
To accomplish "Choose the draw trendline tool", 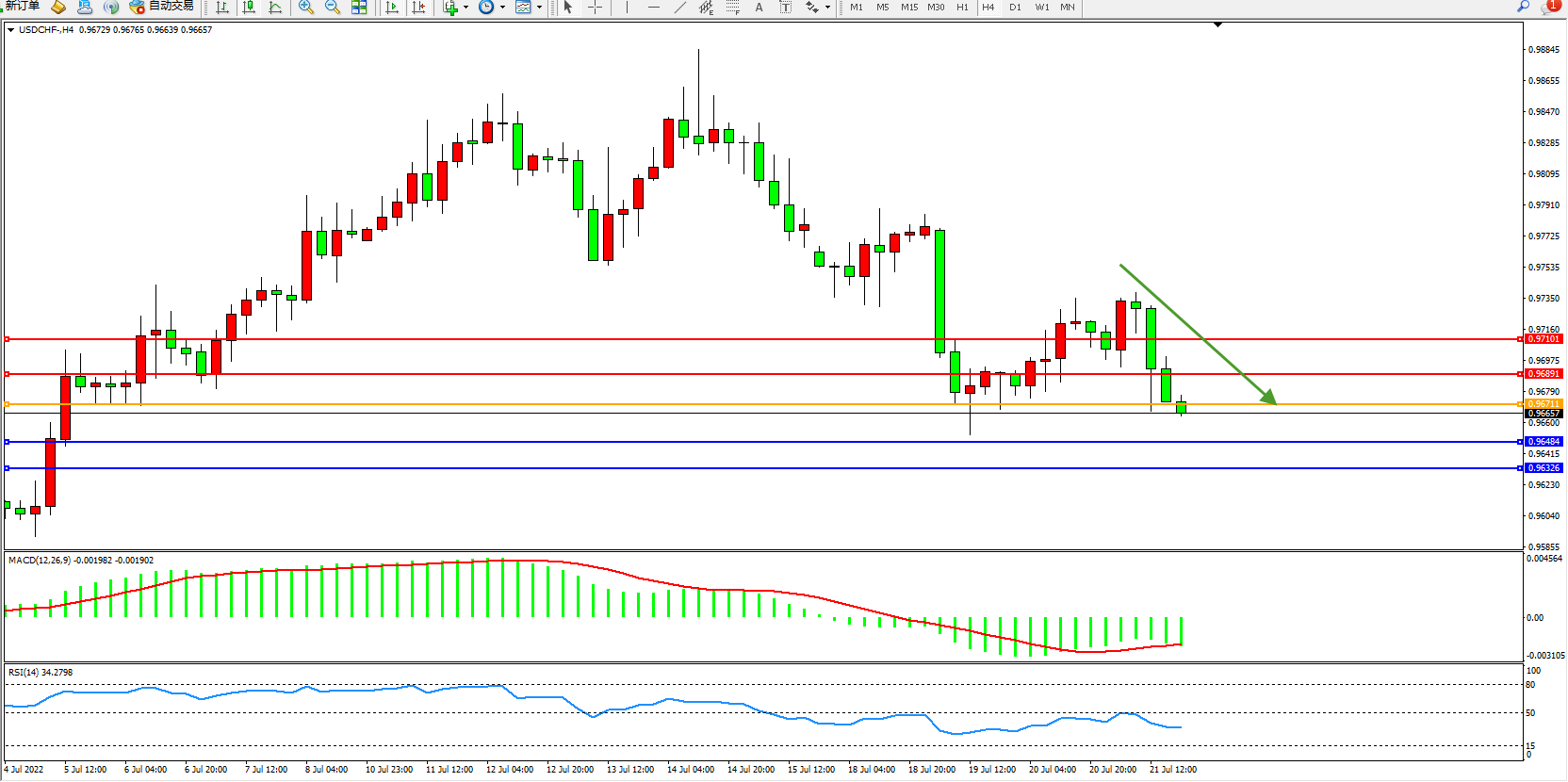I will (x=679, y=8).
